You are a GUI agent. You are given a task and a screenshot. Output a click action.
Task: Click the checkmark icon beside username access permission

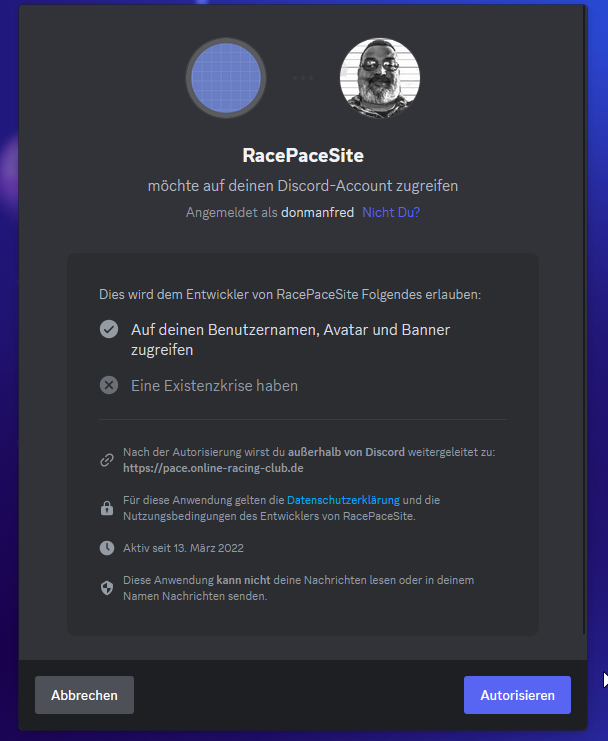click(x=109, y=329)
